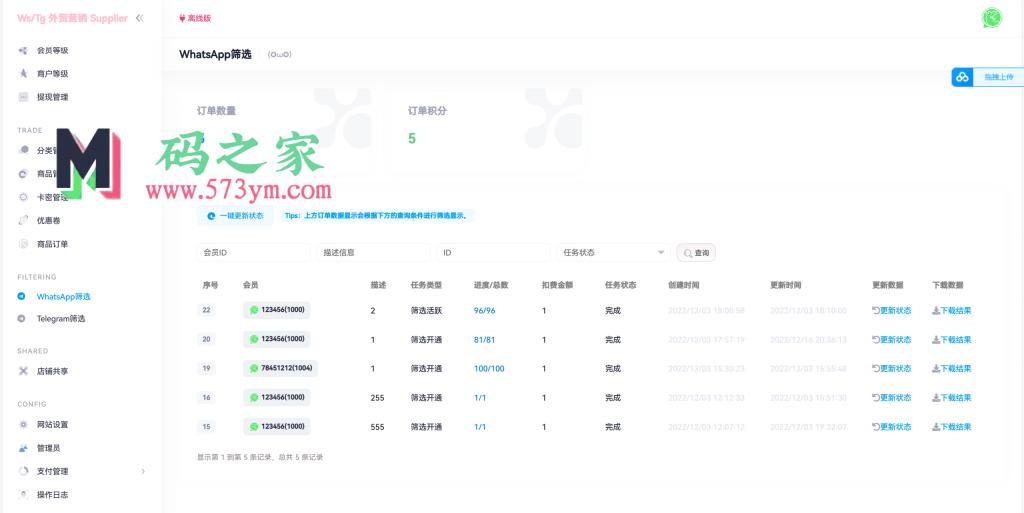Click 更新状态 for row 20

pos(891,339)
